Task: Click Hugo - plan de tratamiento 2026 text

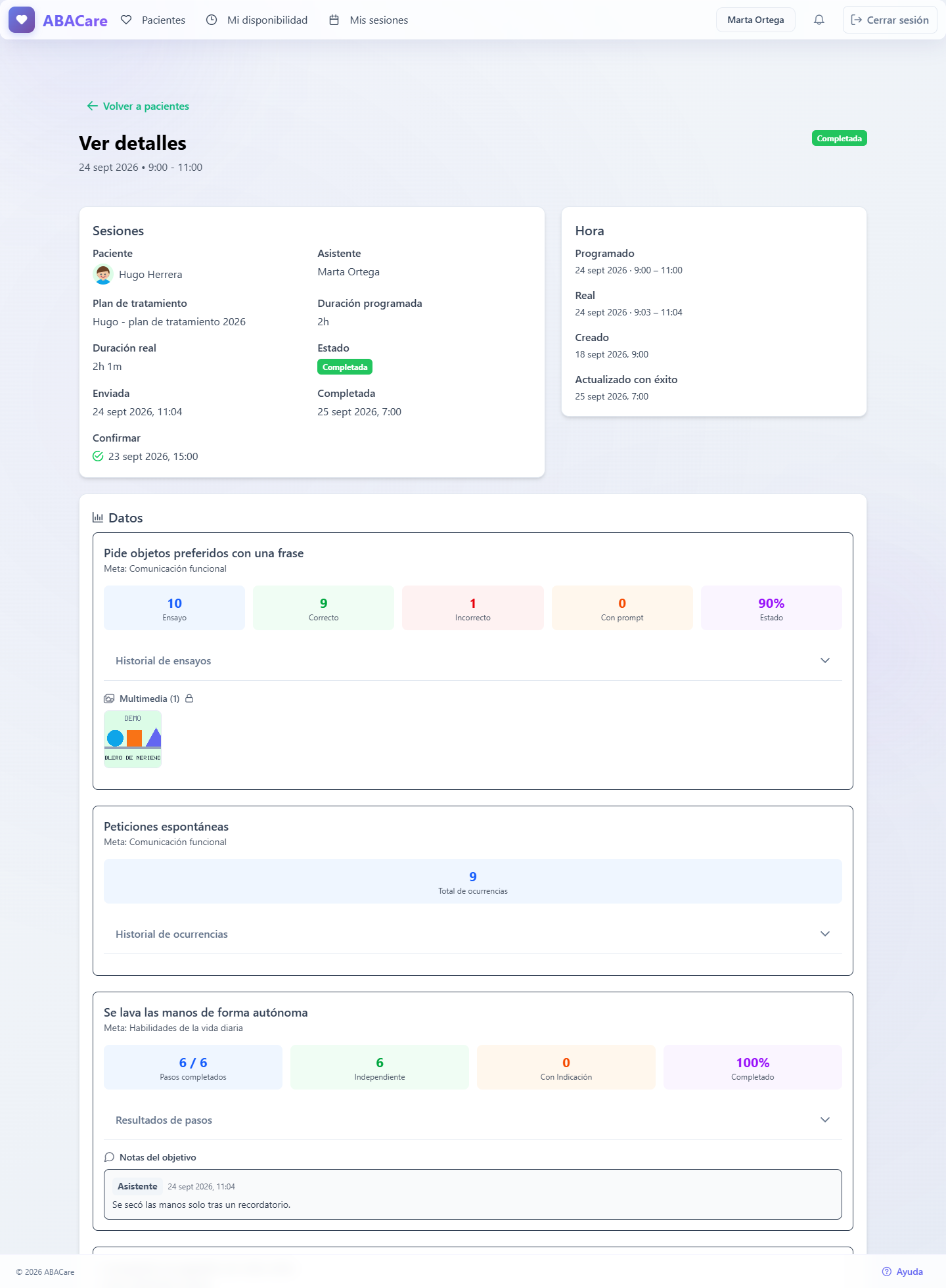Action: [169, 321]
